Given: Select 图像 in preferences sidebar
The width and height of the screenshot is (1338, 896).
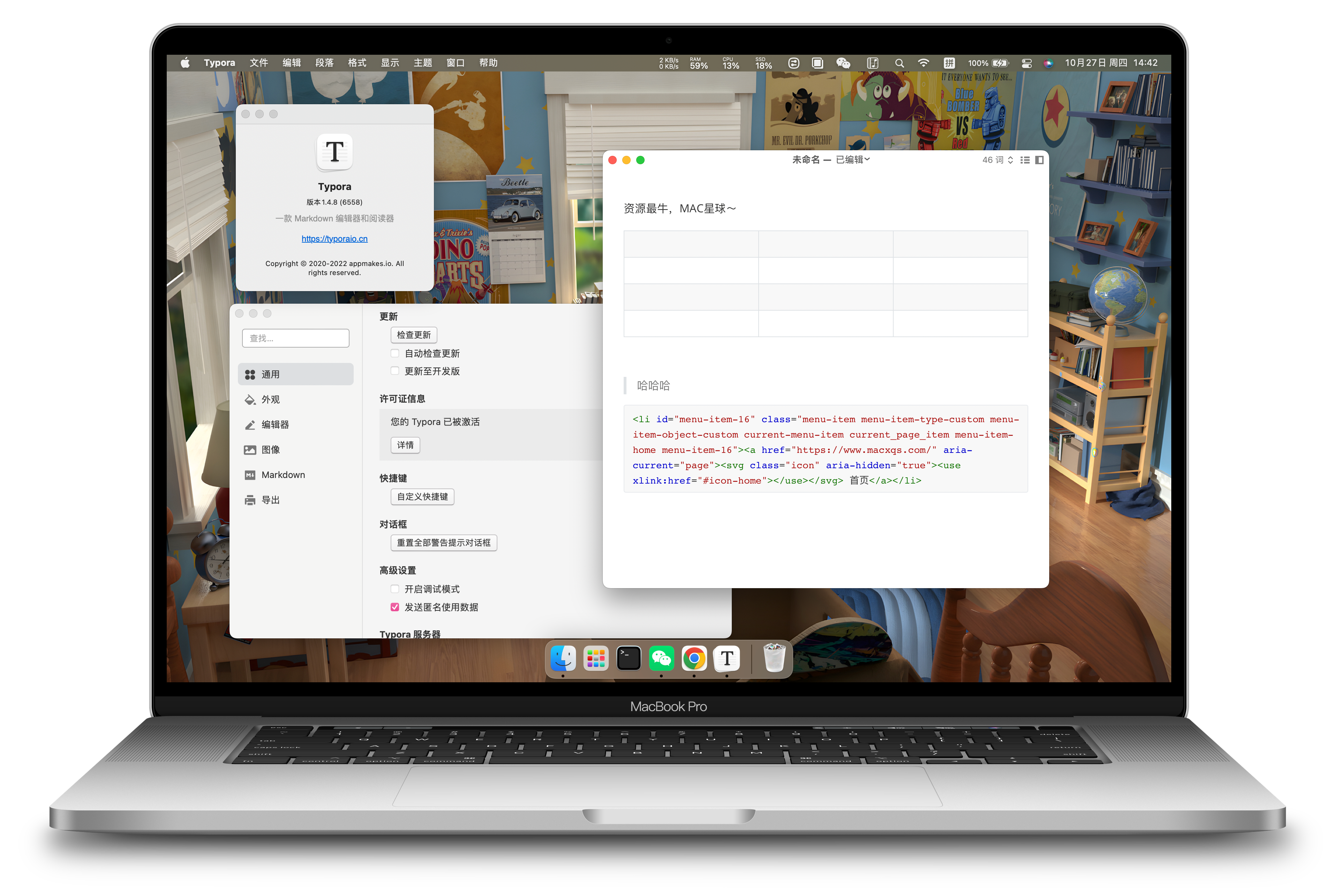Looking at the screenshot, I should [295, 450].
